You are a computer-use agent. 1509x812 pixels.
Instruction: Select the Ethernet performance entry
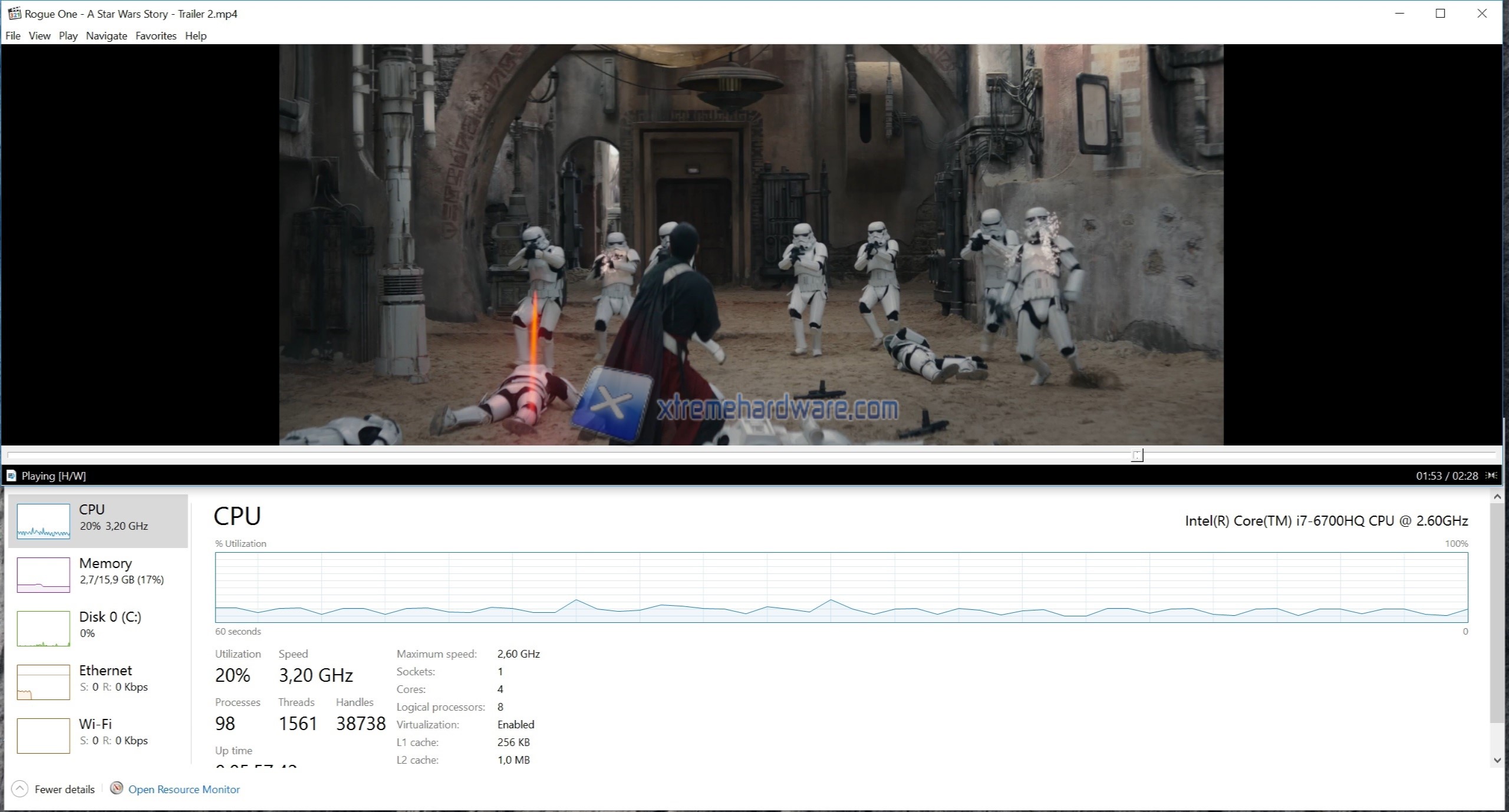pyautogui.click(x=105, y=678)
